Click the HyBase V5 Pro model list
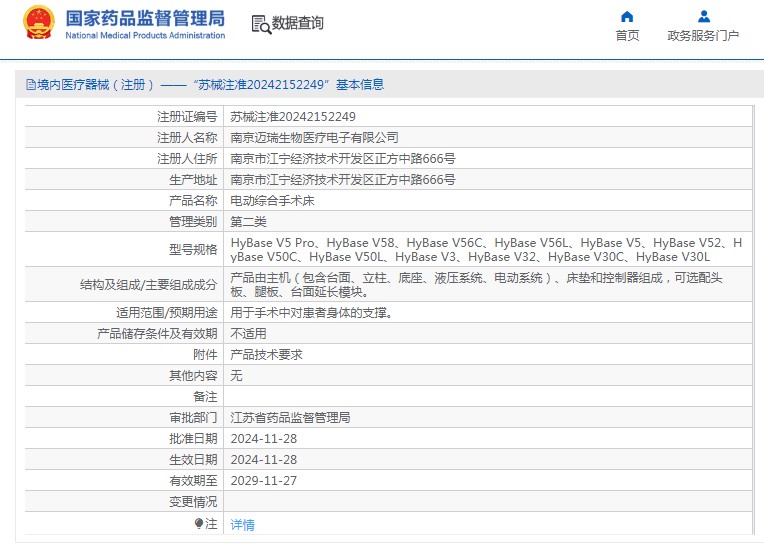The width and height of the screenshot is (764, 545). point(486,249)
